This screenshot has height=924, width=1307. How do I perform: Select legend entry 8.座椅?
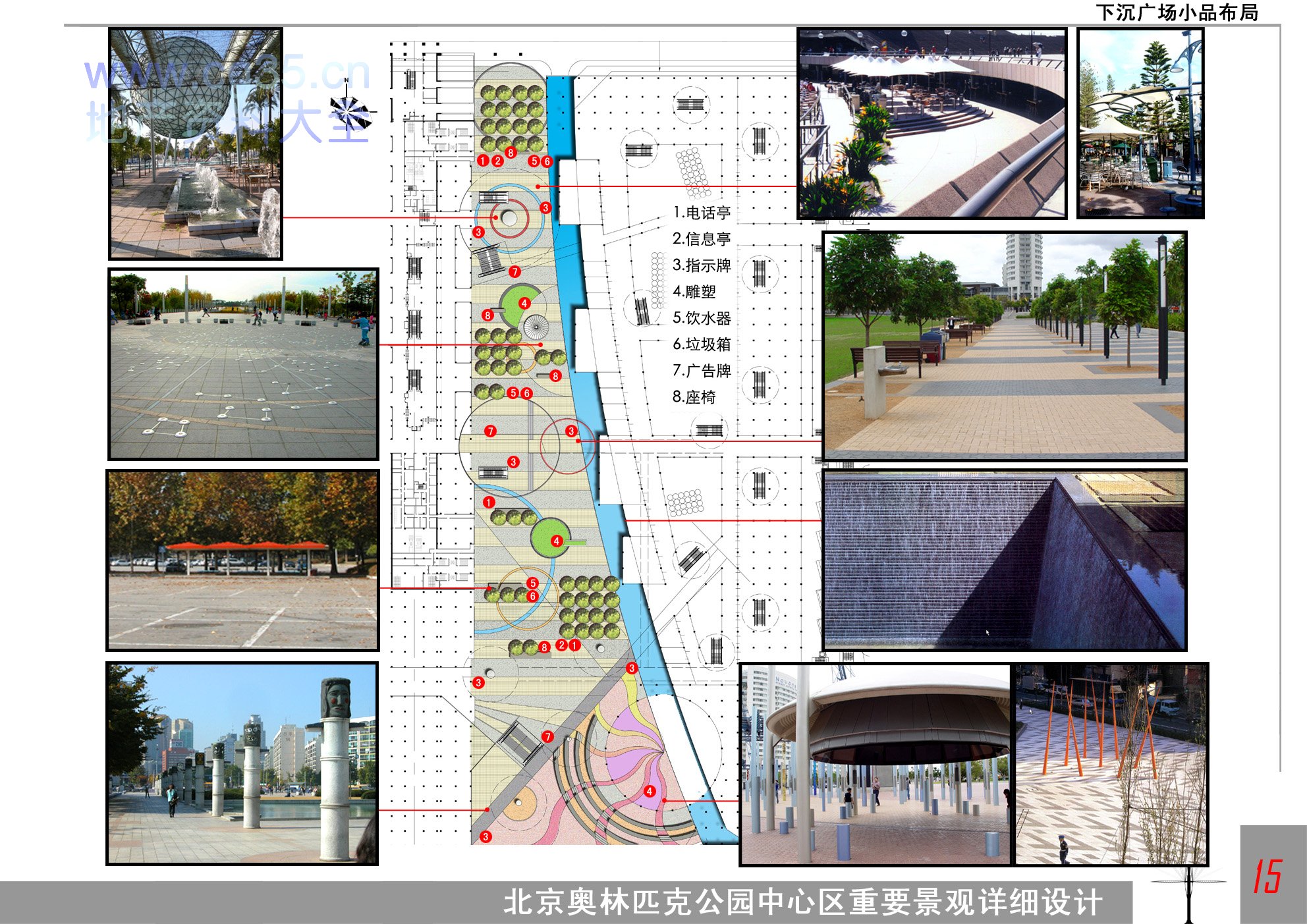(x=693, y=397)
